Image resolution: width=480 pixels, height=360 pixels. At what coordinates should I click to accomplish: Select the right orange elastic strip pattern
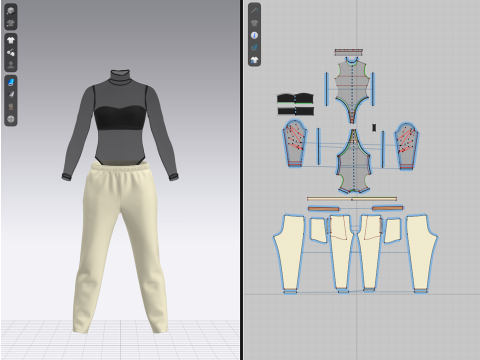[388, 208]
